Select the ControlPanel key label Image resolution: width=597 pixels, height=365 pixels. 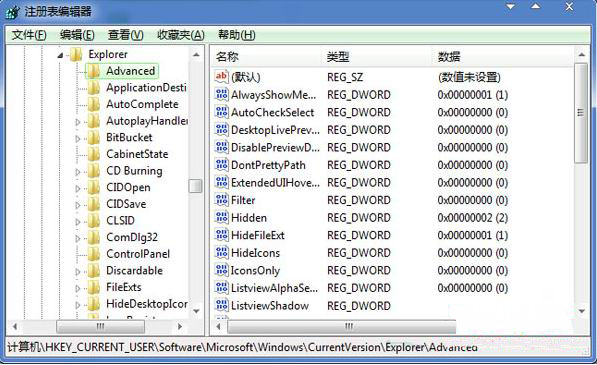138,254
